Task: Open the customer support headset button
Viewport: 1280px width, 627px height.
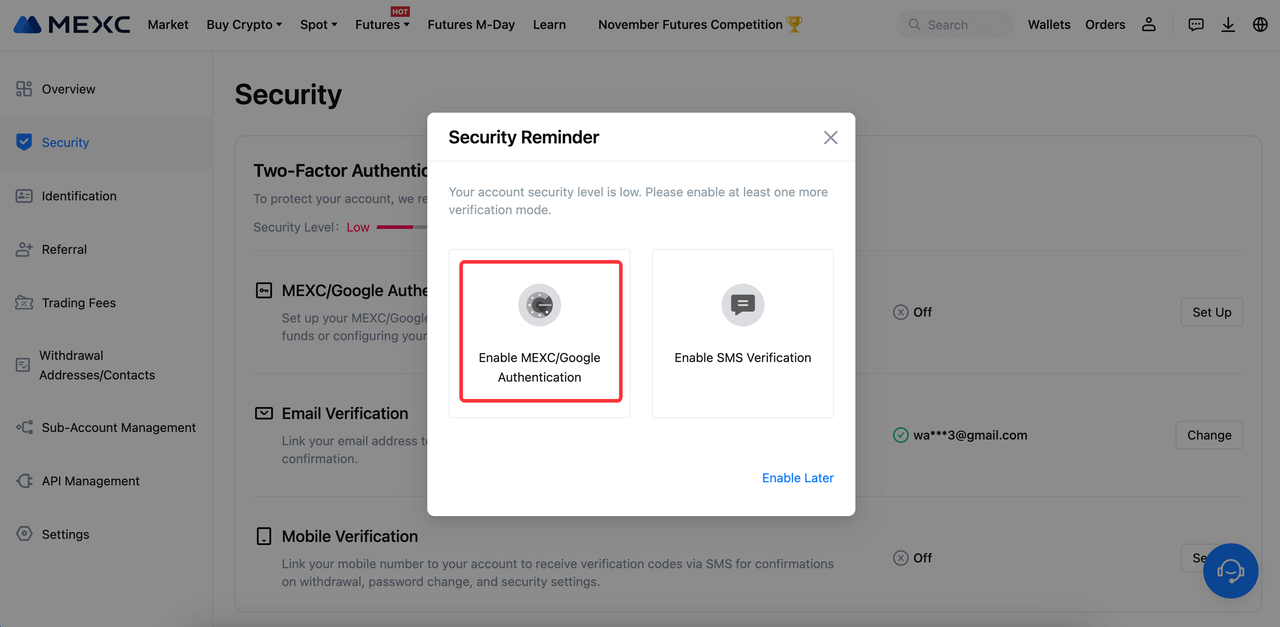Action: tap(1230, 571)
